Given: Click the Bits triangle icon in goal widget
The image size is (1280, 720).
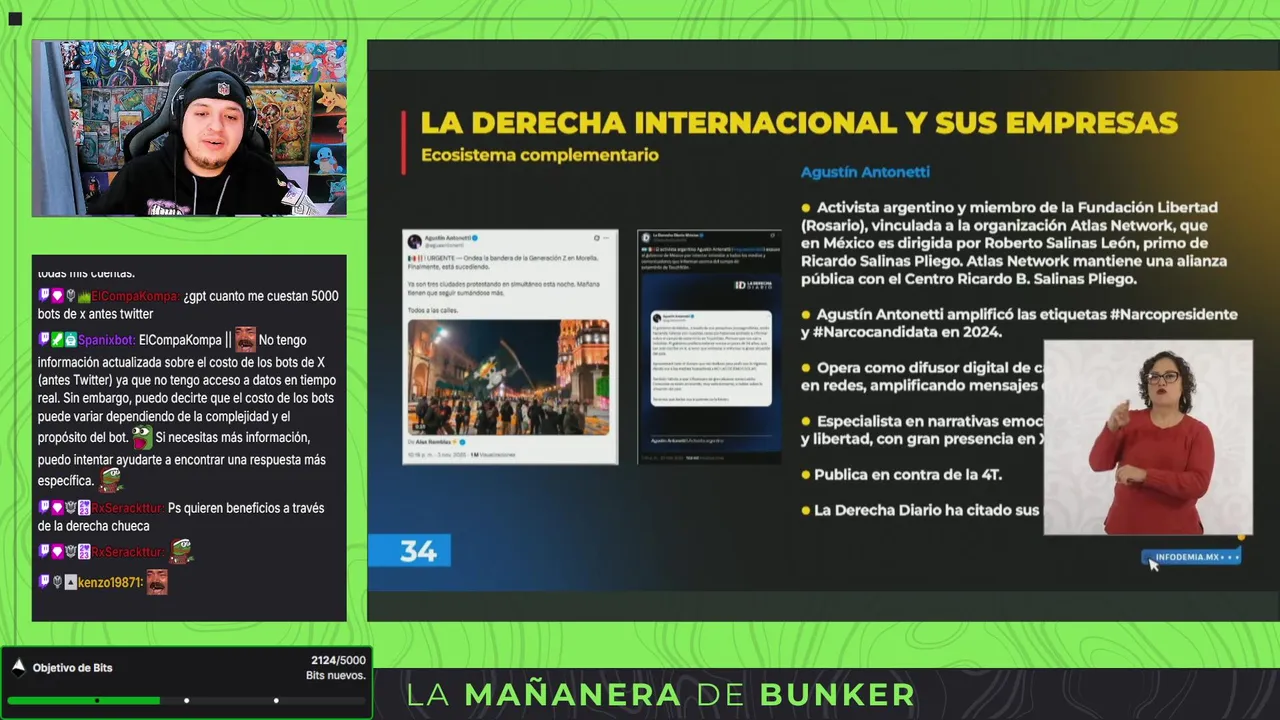Looking at the screenshot, I should point(18,667).
